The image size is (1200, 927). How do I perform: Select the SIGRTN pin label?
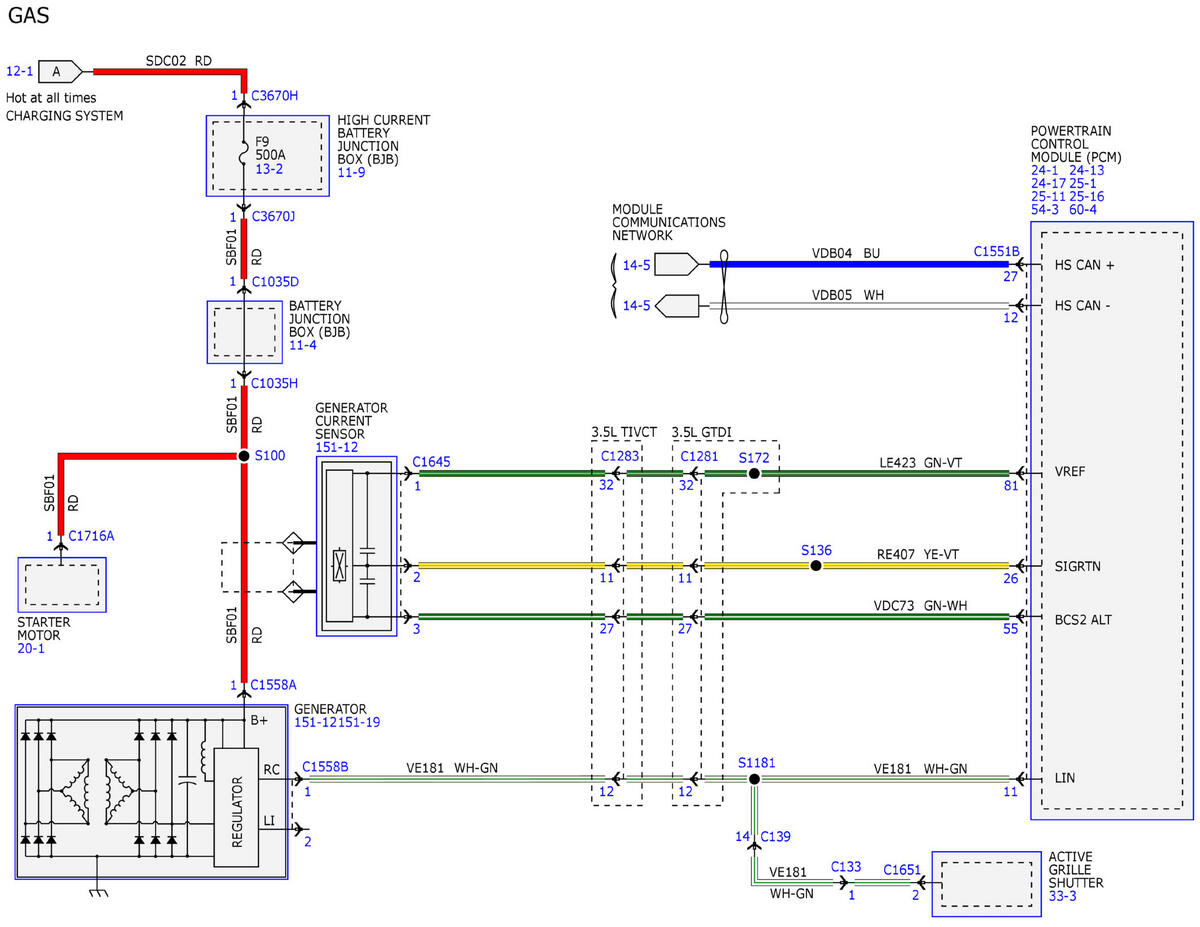coord(1079,566)
